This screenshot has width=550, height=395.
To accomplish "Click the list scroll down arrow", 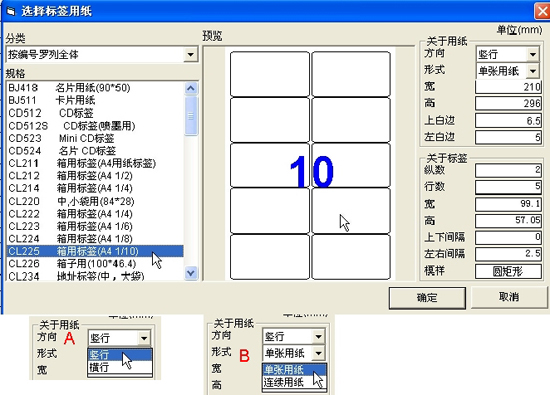I will tap(191, 273).
